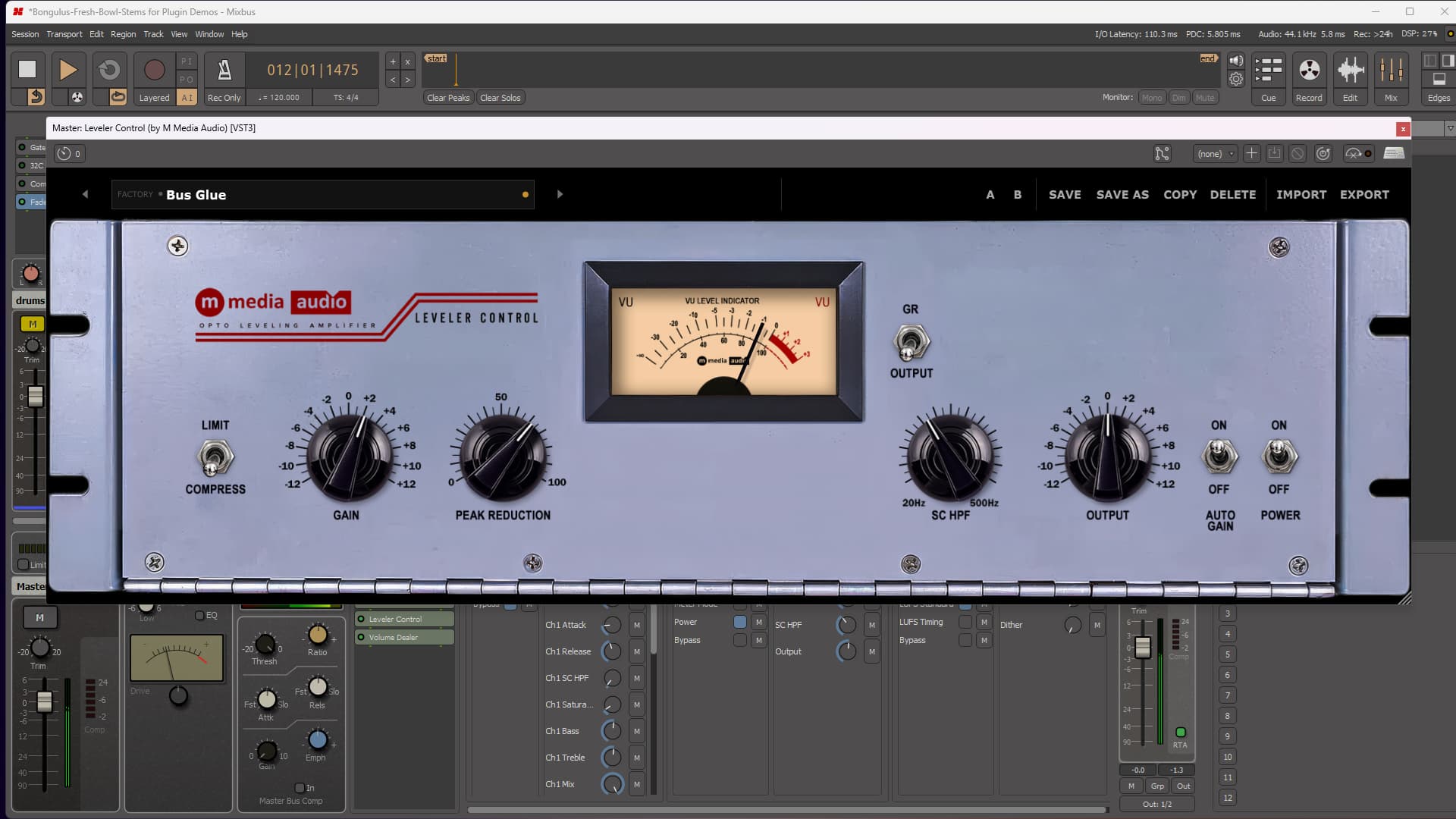1456x819 pixels.
Task: Click the PEAK REDUCTION knob
Action: (502, 456)
